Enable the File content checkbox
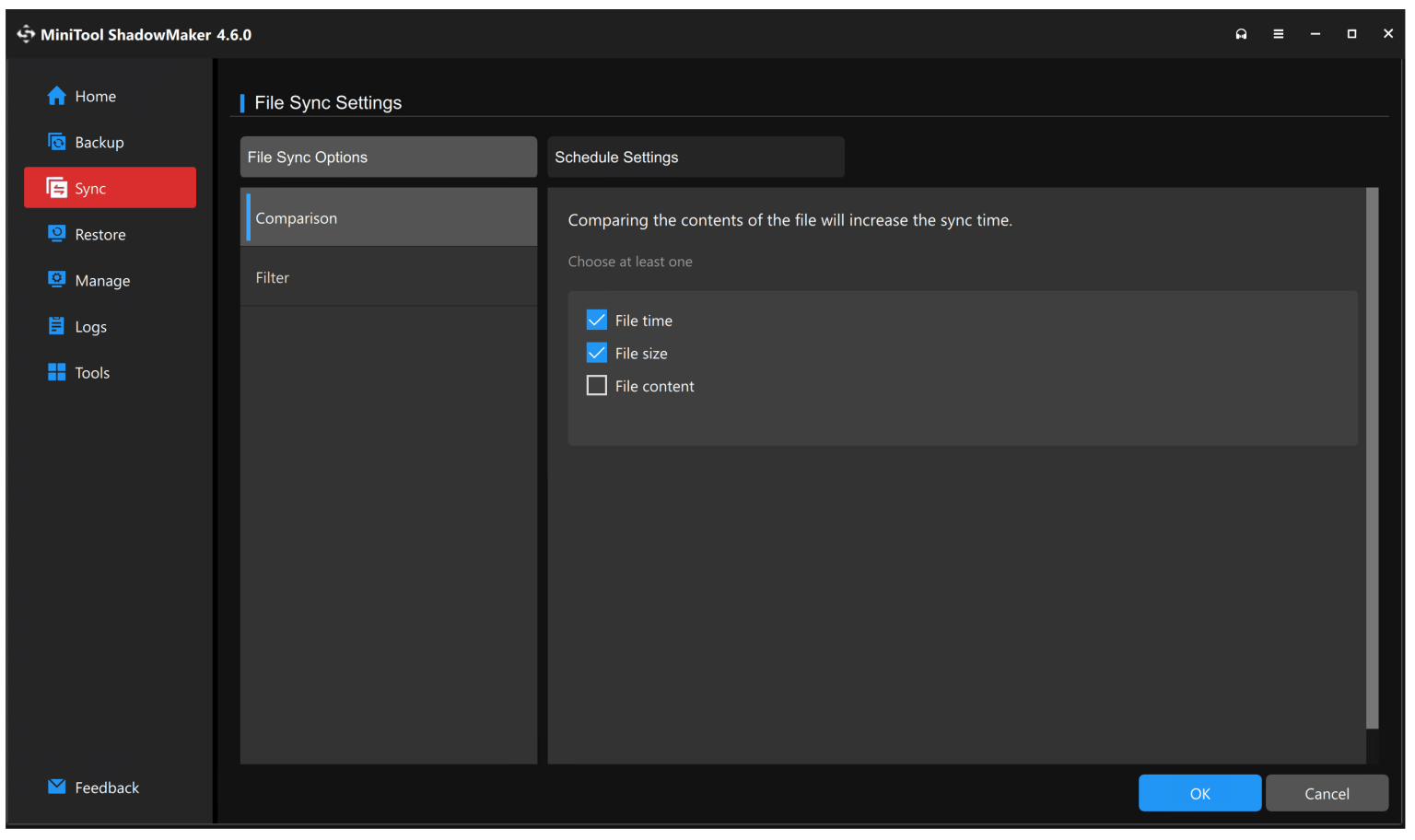The height and width of the screenshot is (840, 1415). pos(597,385)
